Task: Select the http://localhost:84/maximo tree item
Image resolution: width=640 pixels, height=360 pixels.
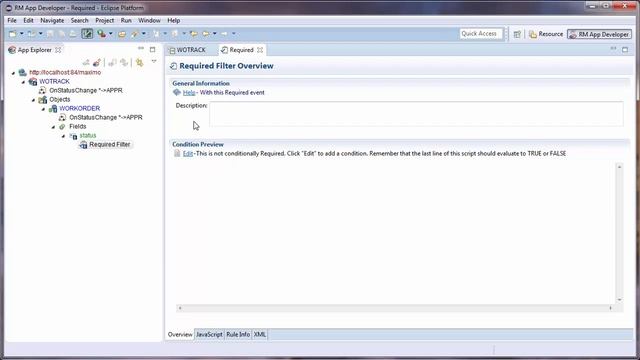Action: [x=65, y=72]
